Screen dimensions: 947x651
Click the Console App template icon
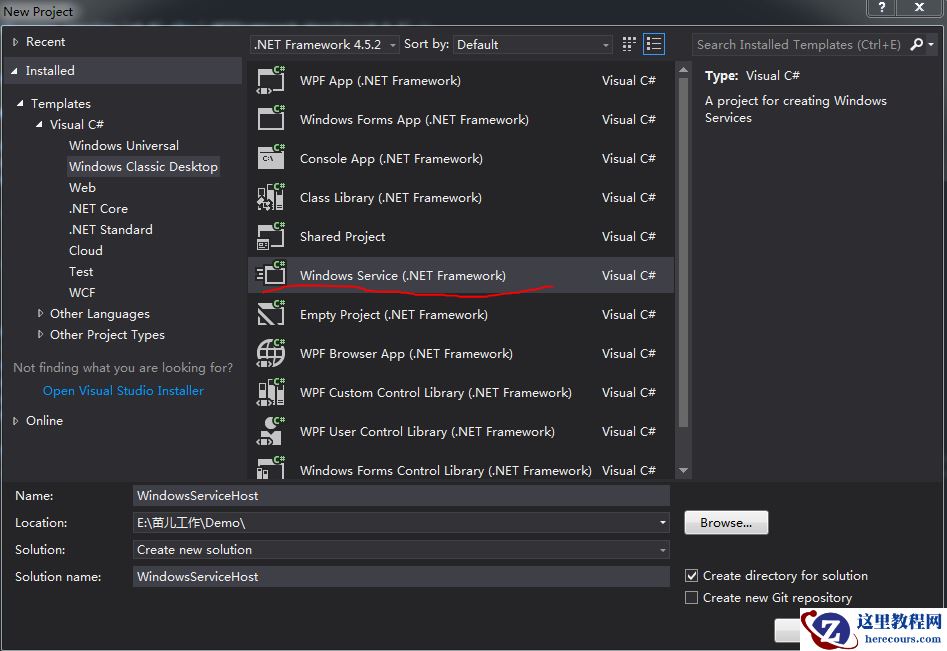(271, 159)
